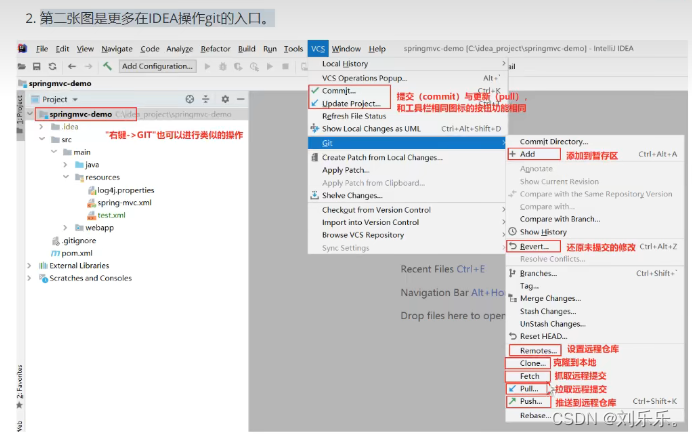This screenshot has height=437, width=692.
Task: Open the Refactor menu
Action: pos(215,49)
